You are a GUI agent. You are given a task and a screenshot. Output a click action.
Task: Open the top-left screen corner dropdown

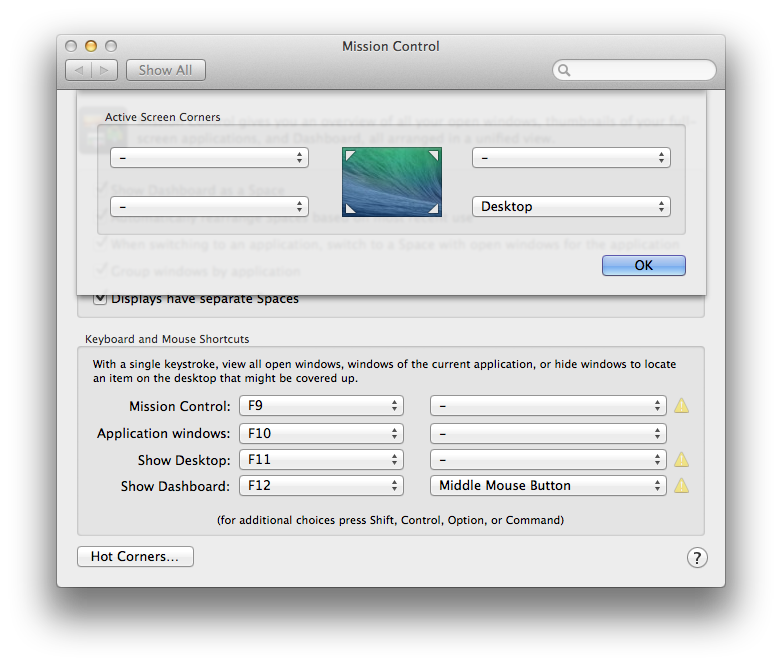209,158
